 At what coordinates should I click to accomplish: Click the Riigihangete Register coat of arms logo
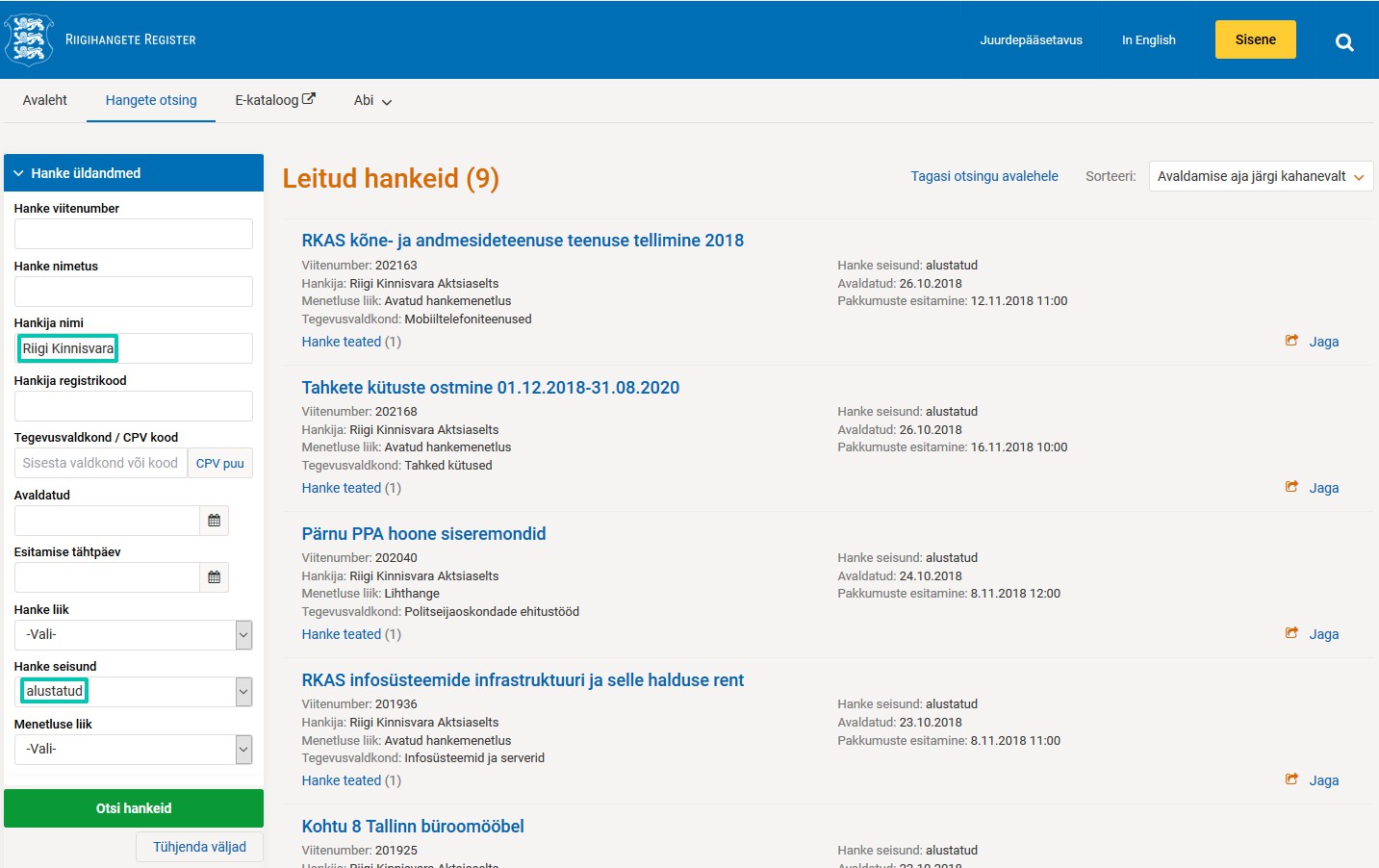pos(29,39)
